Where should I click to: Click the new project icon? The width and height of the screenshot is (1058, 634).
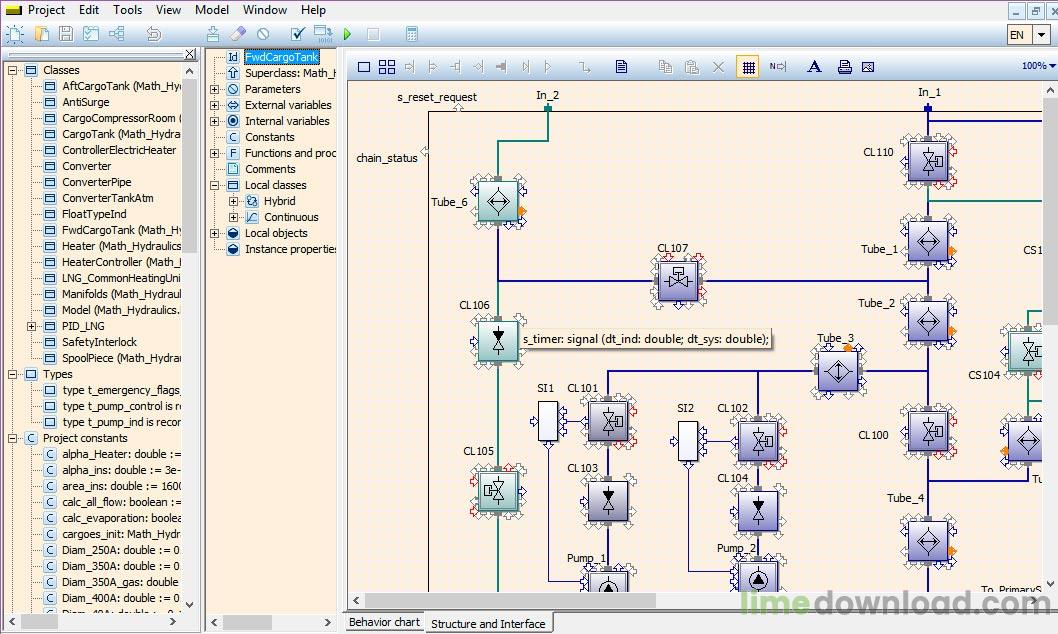(15, 34)
